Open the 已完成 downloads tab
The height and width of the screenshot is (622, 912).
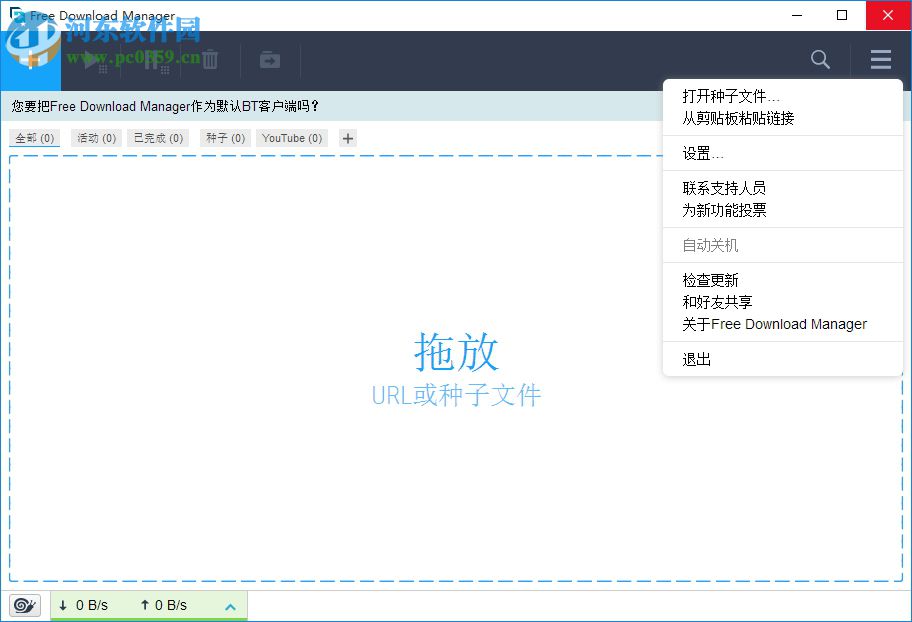(157, 138)
